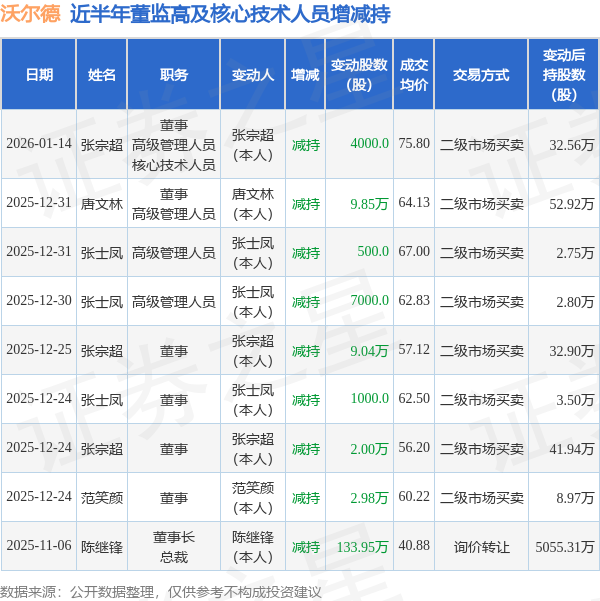Click the holdings value 41.94万
Viewport: 600px width, 601px height.
pos(572,449)
